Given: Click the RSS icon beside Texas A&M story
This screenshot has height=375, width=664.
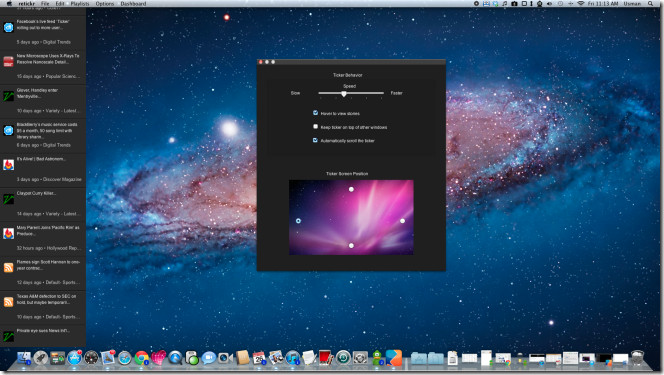Looking at the screenshot, I should pyautogui.click(x=8, y=302).
